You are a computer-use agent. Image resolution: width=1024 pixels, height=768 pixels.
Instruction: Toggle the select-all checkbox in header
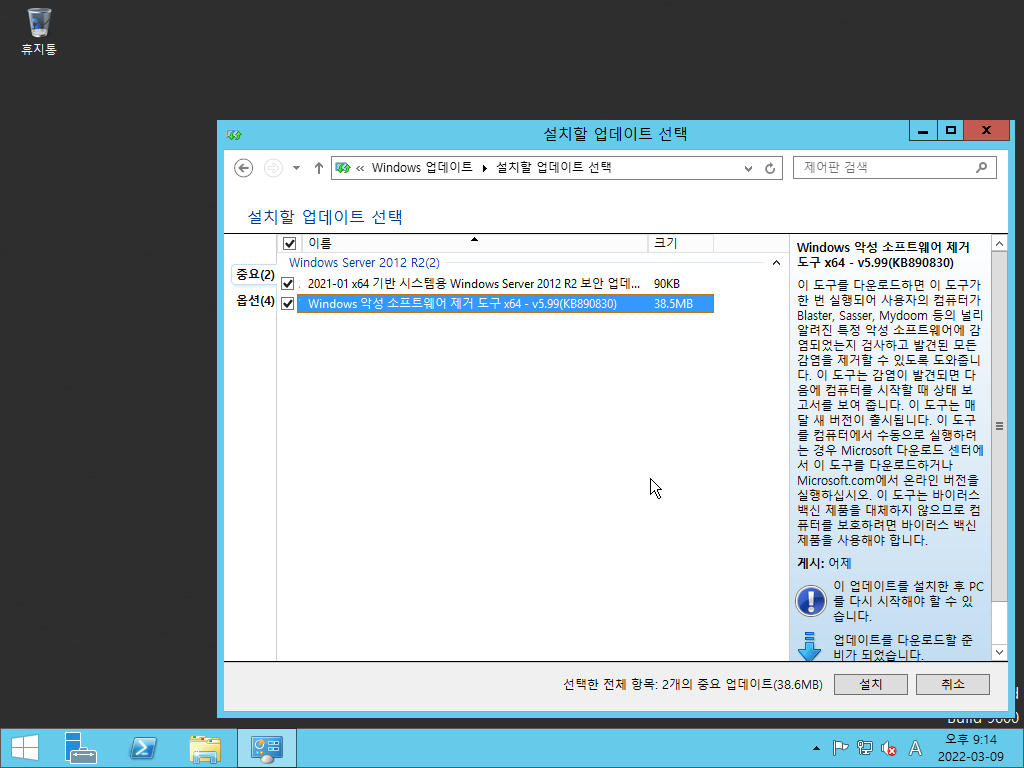tap(289, 244)
